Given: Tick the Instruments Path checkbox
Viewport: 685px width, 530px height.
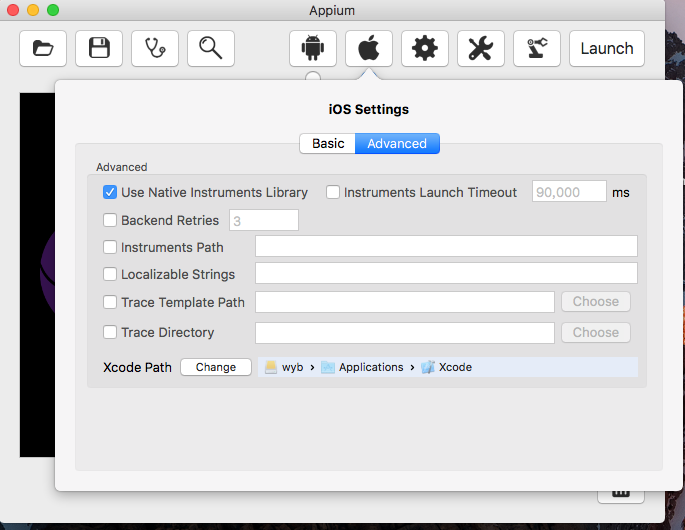Looking at the screenshot, I should (110, 247).
